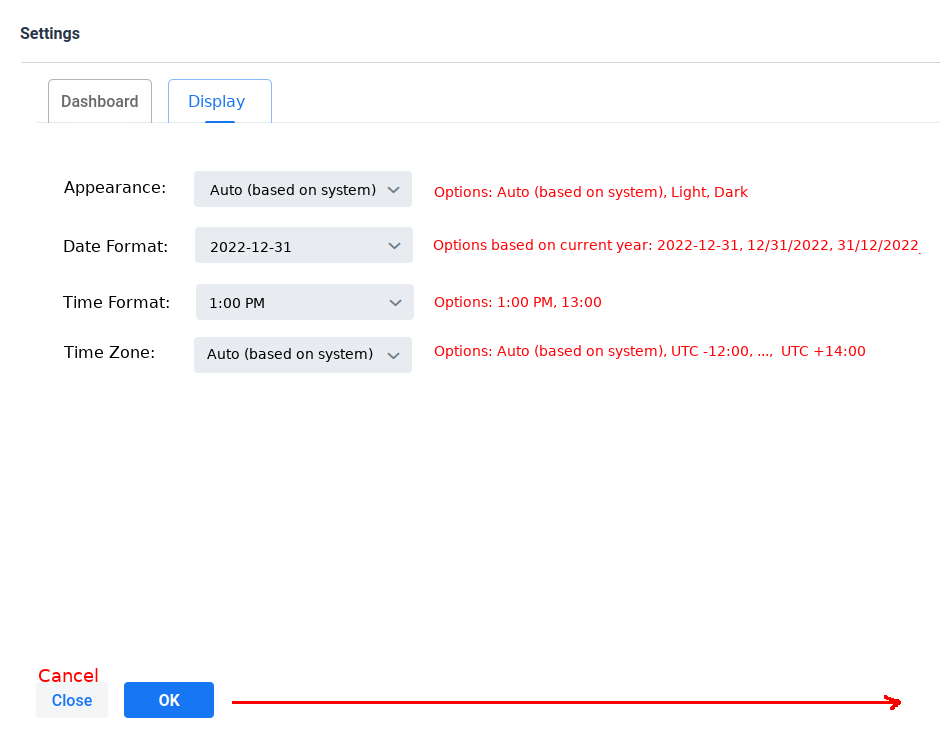Click the red arrow head at bottom right

[895, 703]
